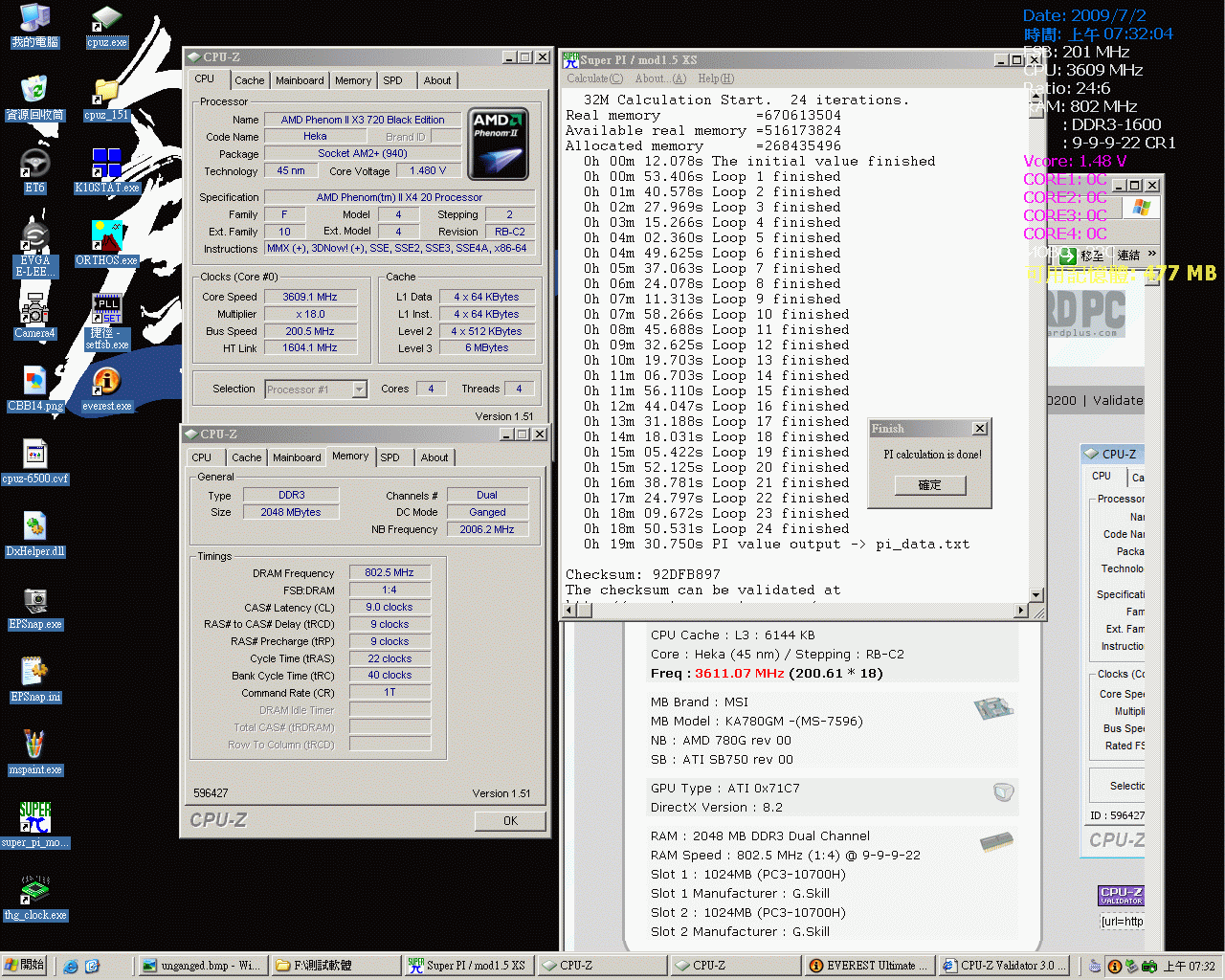
Task: Select the DxHelper.dll file icon
Action: (34, 535)
